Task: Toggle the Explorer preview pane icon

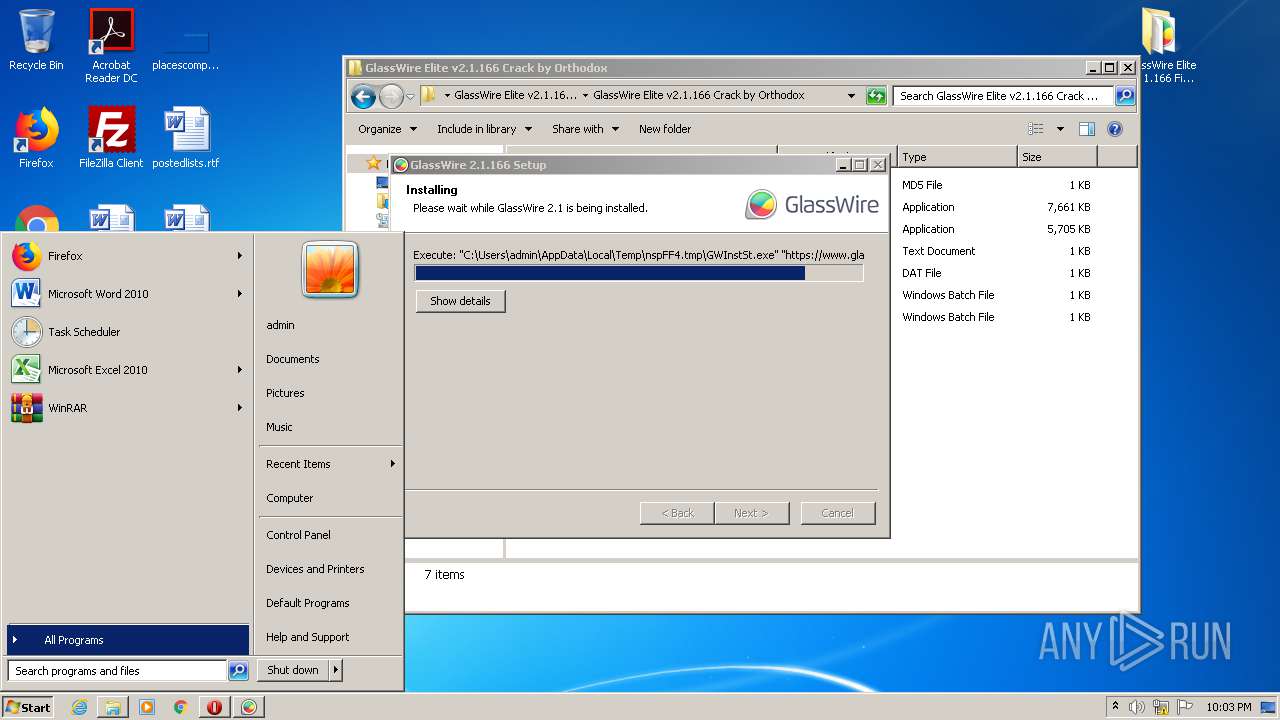Action: 1087,129
